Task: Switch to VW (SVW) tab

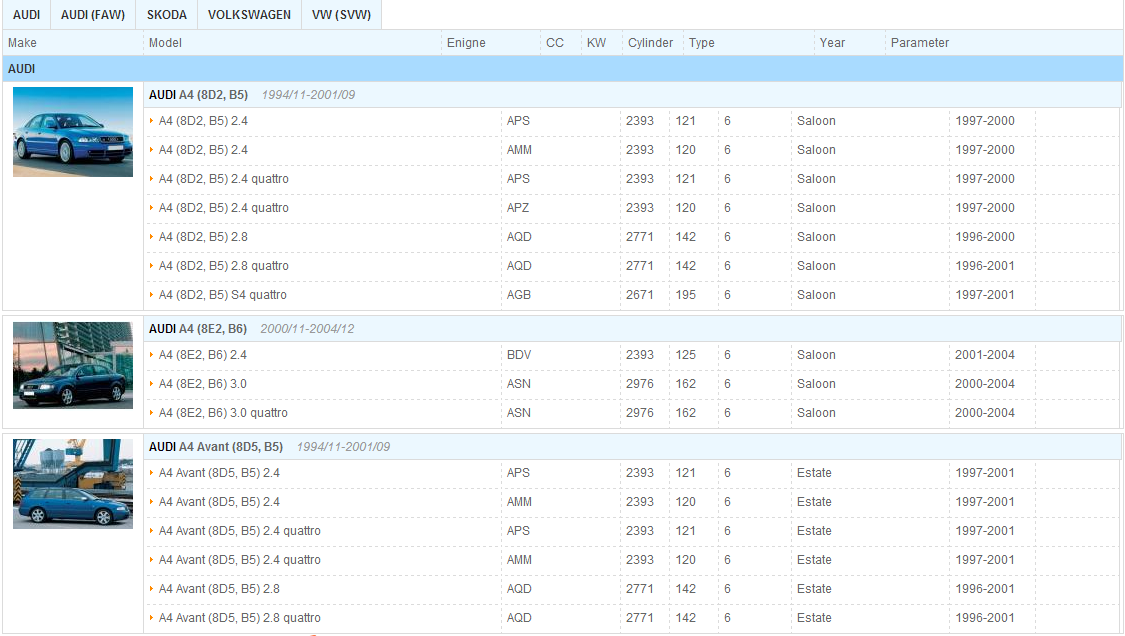Action: 342,14
